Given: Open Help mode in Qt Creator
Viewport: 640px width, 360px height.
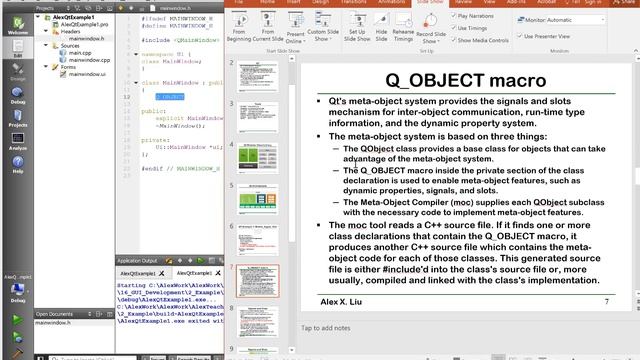Looking at the screenshot, I should (x=18, y=164).
